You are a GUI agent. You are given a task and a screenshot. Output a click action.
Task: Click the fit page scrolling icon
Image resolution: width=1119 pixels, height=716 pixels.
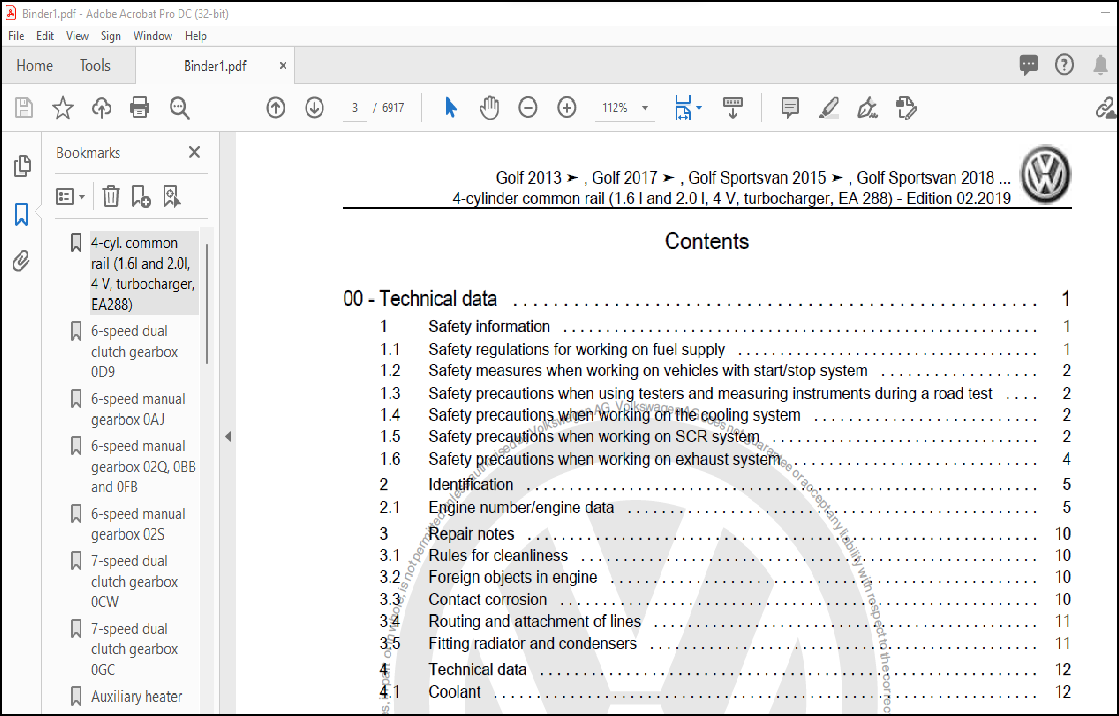click(683, 108)
